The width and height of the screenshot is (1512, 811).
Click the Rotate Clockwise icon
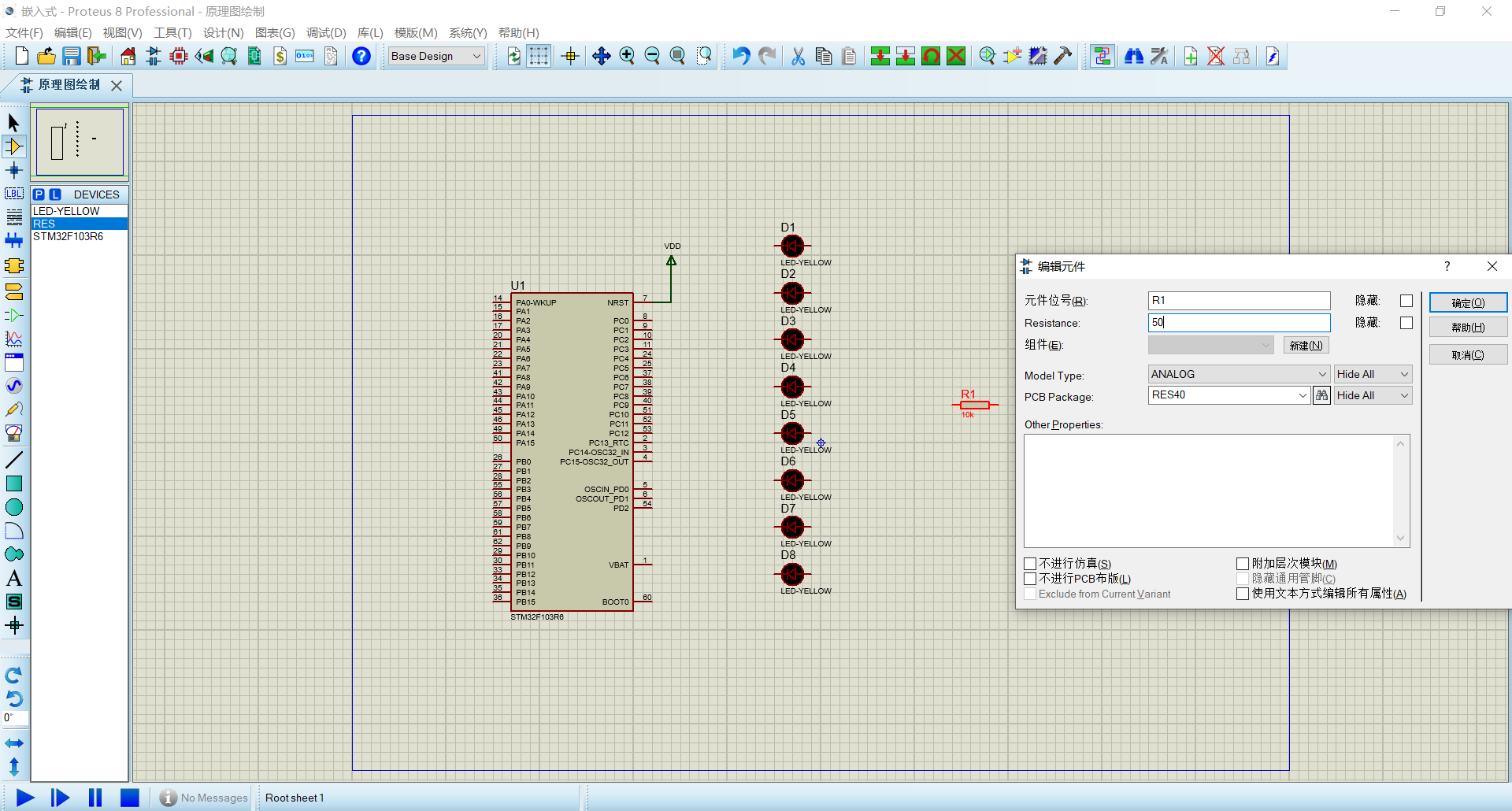13,676
